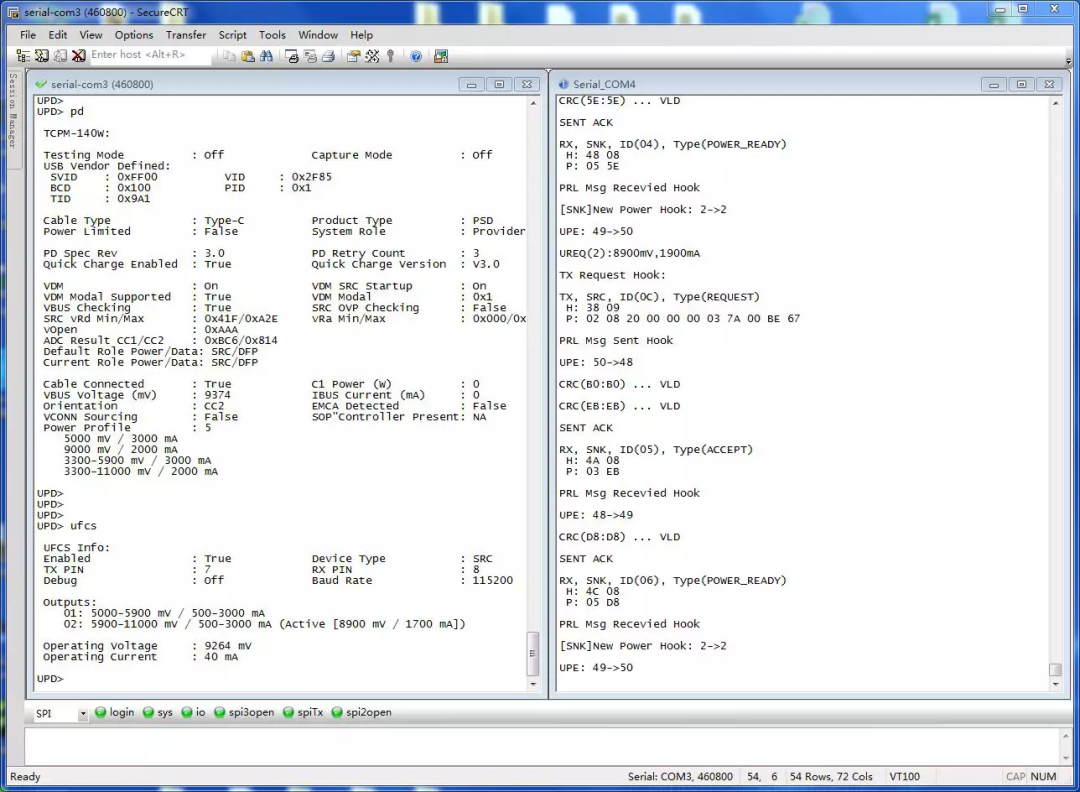Maximize the Serial_COM4 child window
1080x792 pixels.
pos(1021,84)
